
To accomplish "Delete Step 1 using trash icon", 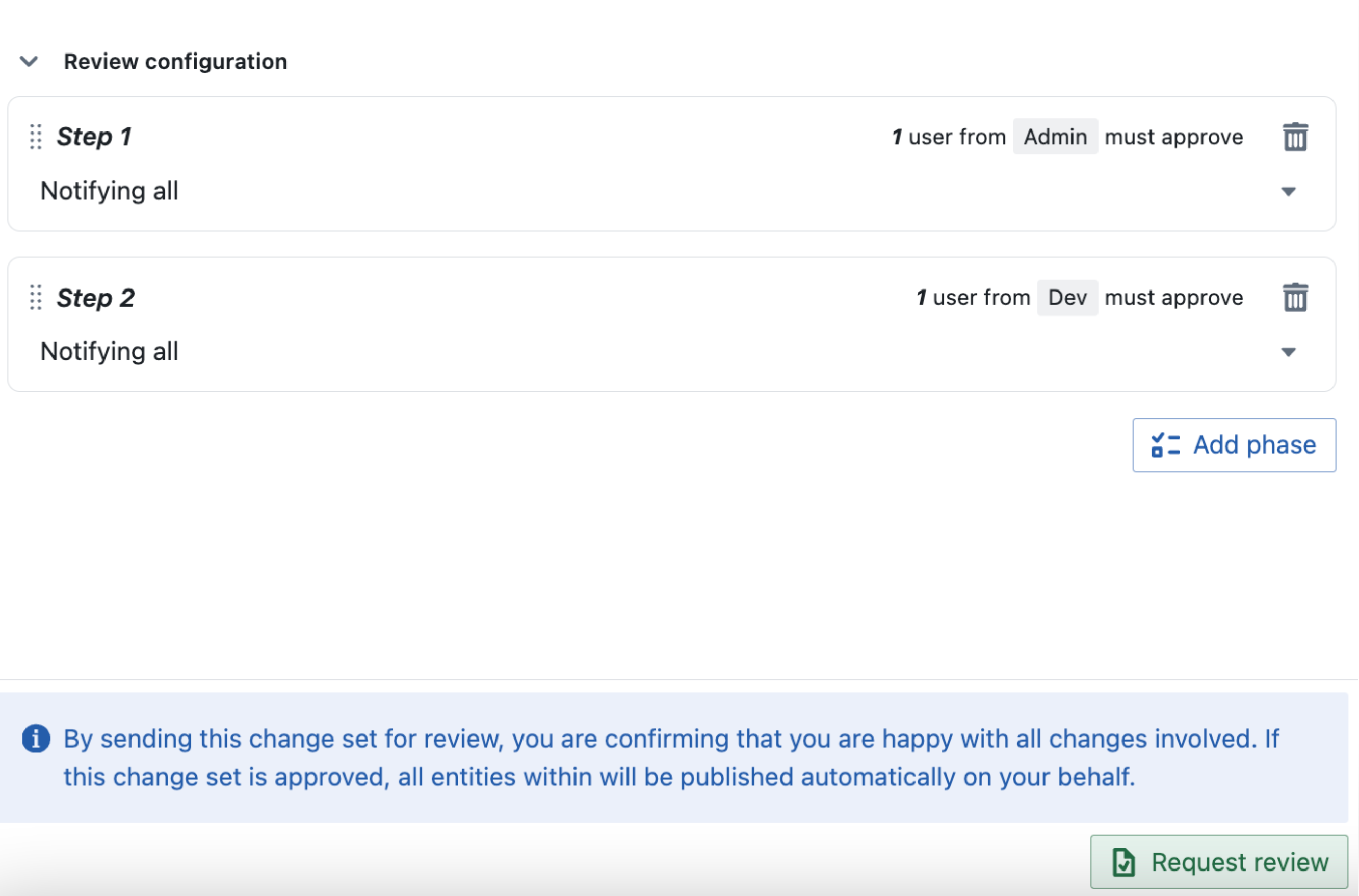I will tap(1295, 137).
